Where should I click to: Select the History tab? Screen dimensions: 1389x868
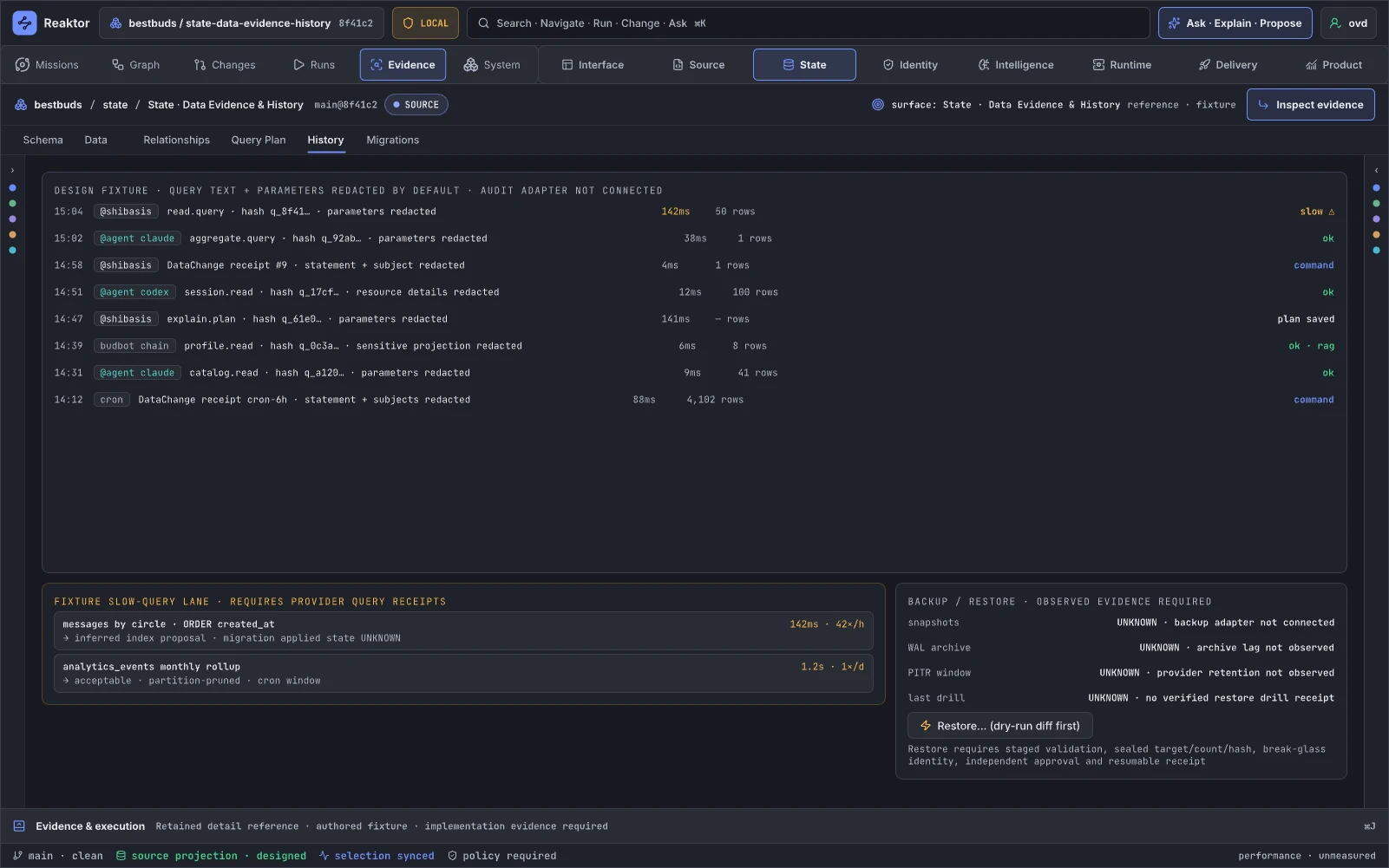[325, 140]
